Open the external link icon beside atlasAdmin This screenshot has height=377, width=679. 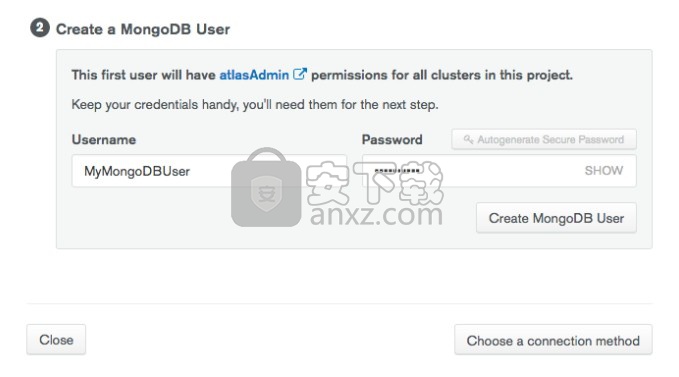click(300, 74)
